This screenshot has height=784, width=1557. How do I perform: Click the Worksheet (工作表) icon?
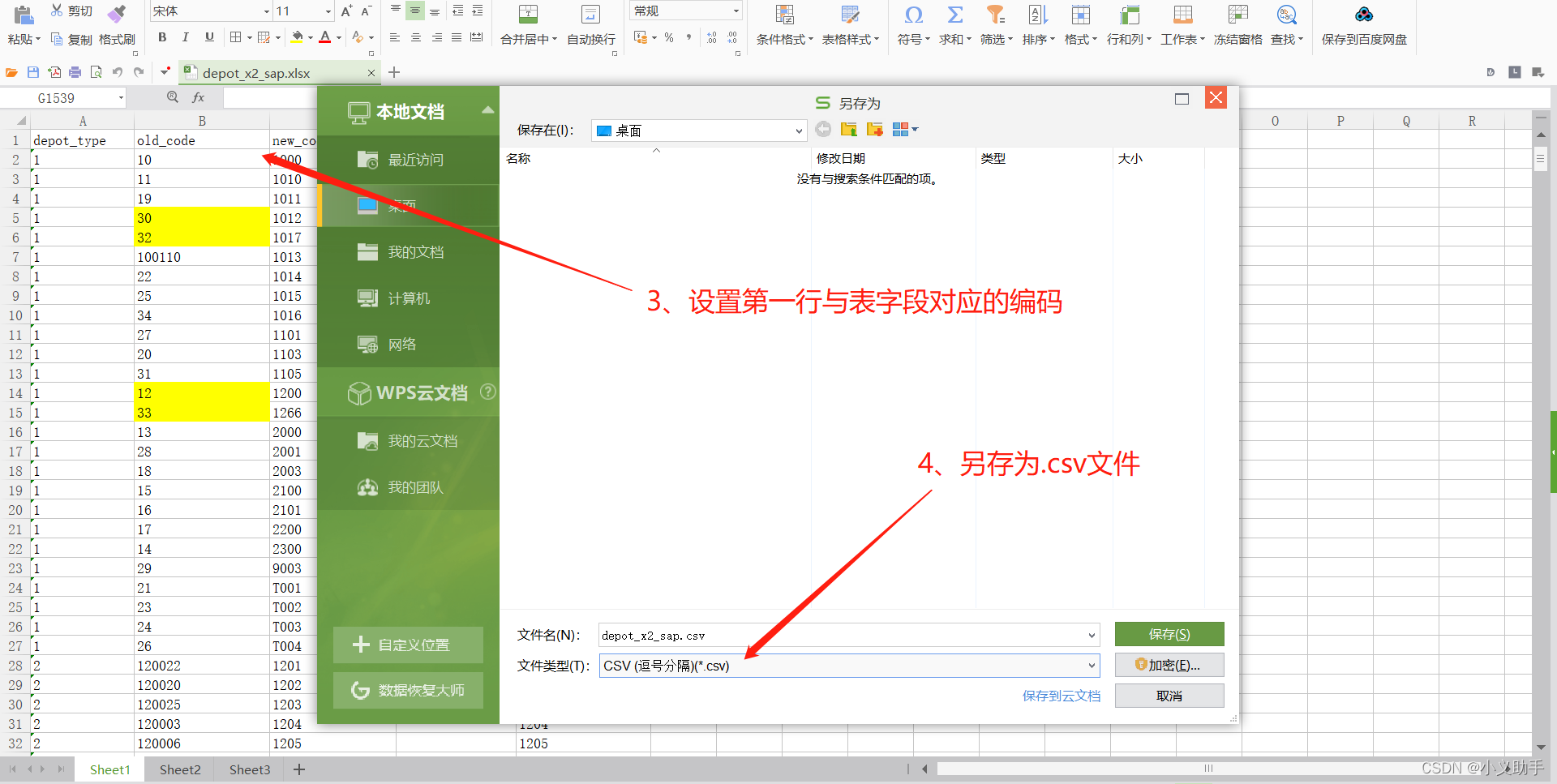(x=1183, y=14)
